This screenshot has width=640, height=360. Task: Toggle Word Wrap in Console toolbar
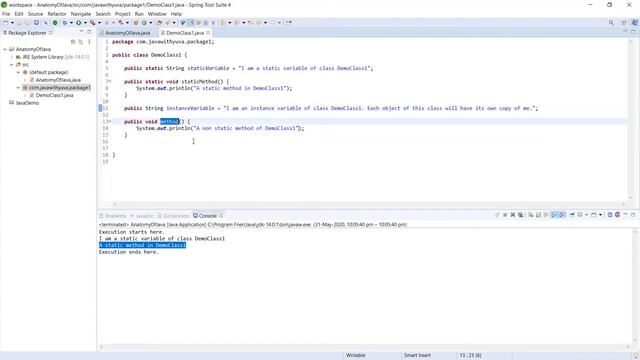(546, 215)
